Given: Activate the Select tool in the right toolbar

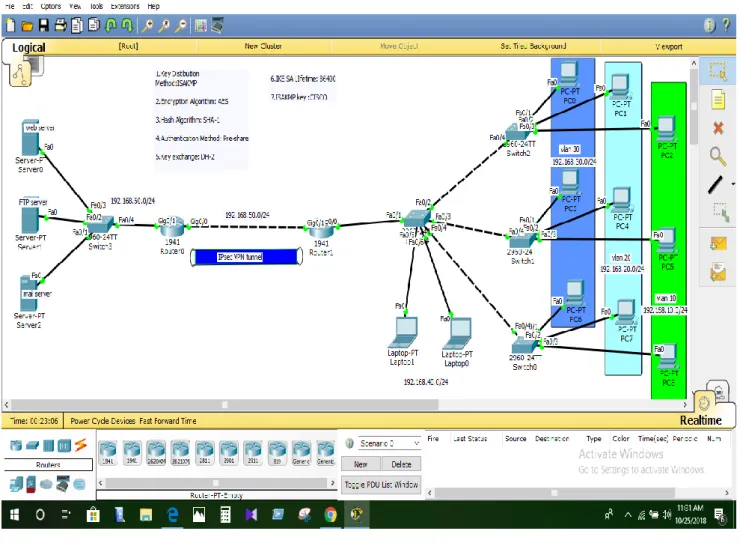Looking at the screenshot, I should 718,72.
